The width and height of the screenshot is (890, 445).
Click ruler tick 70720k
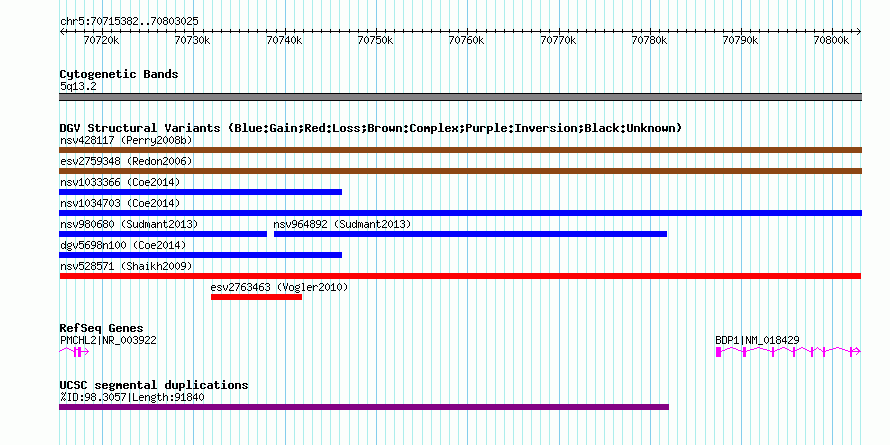coord(102,40)
